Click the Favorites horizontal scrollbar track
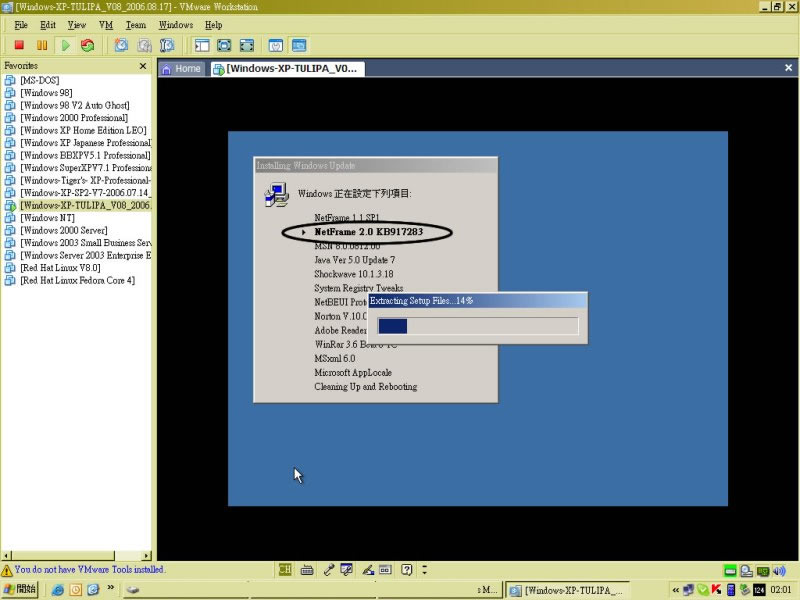 (x=129, y=556)
